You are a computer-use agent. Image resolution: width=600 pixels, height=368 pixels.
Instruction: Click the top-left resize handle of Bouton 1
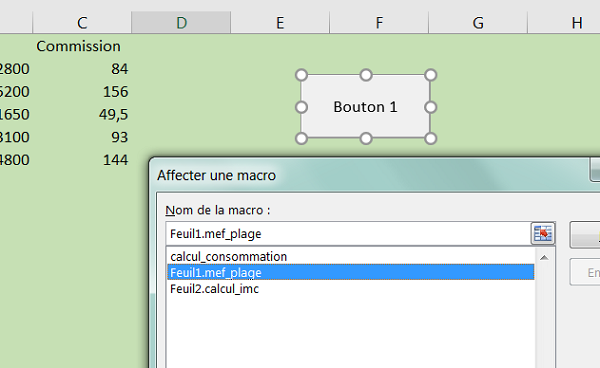tap(302, 75)
